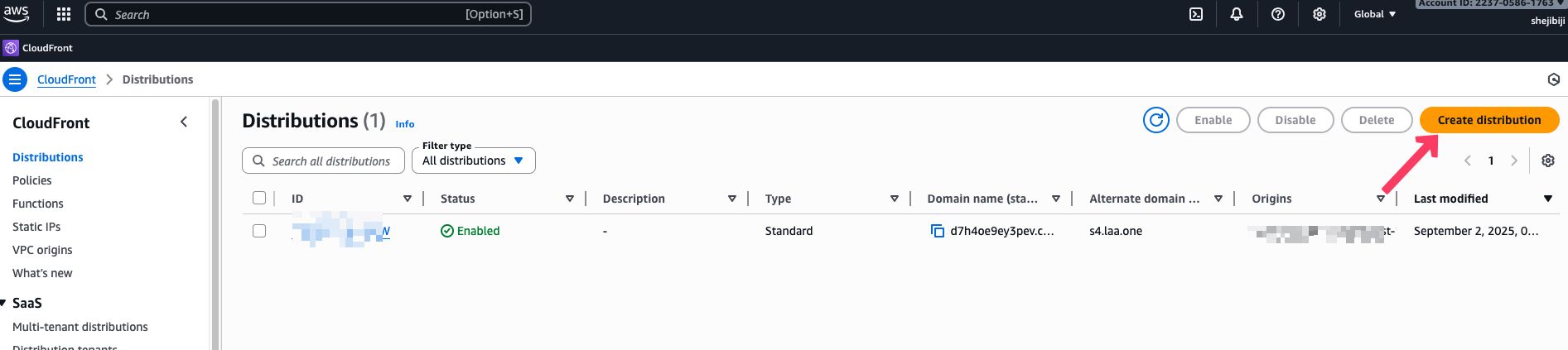Click the Create distribution button
Image resolution: width=1568 pixels, height=350 pixels.
coord(1488,120)
